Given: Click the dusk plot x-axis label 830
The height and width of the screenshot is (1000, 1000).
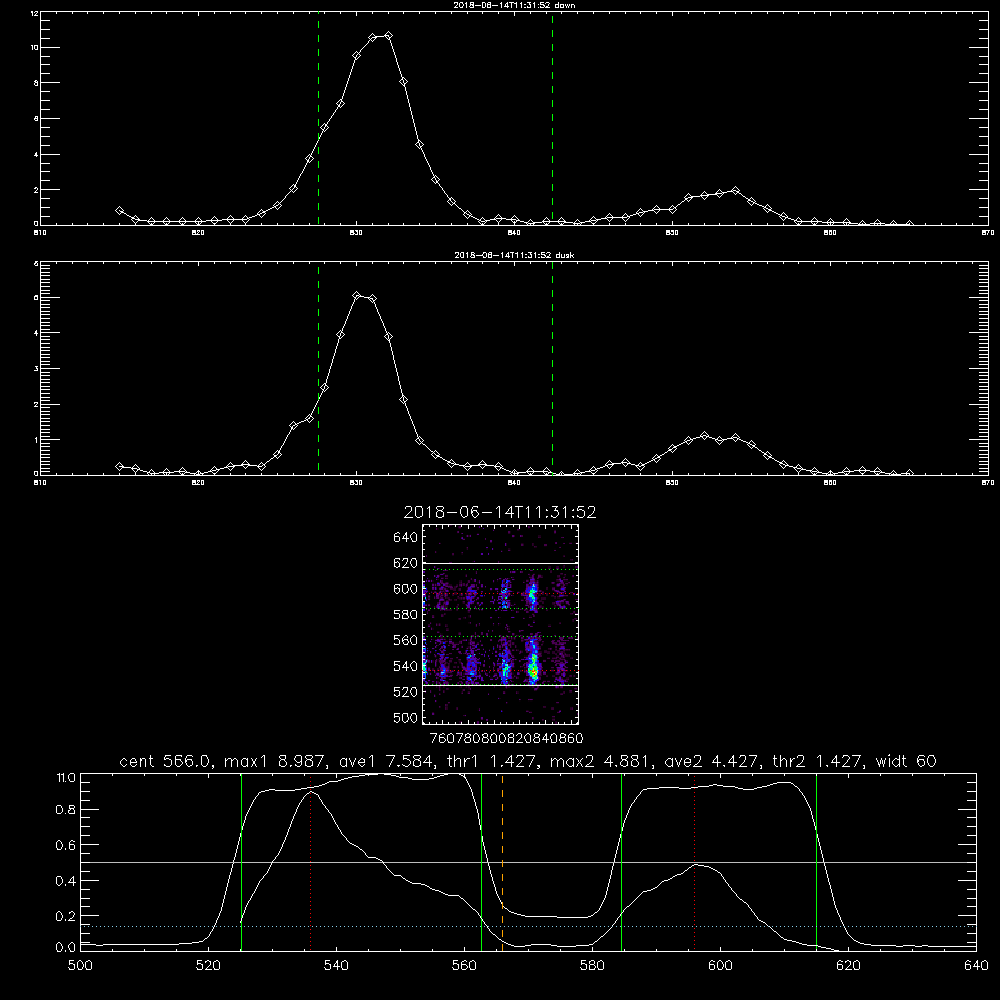Looking at the screenshot, I should [356, 483].
